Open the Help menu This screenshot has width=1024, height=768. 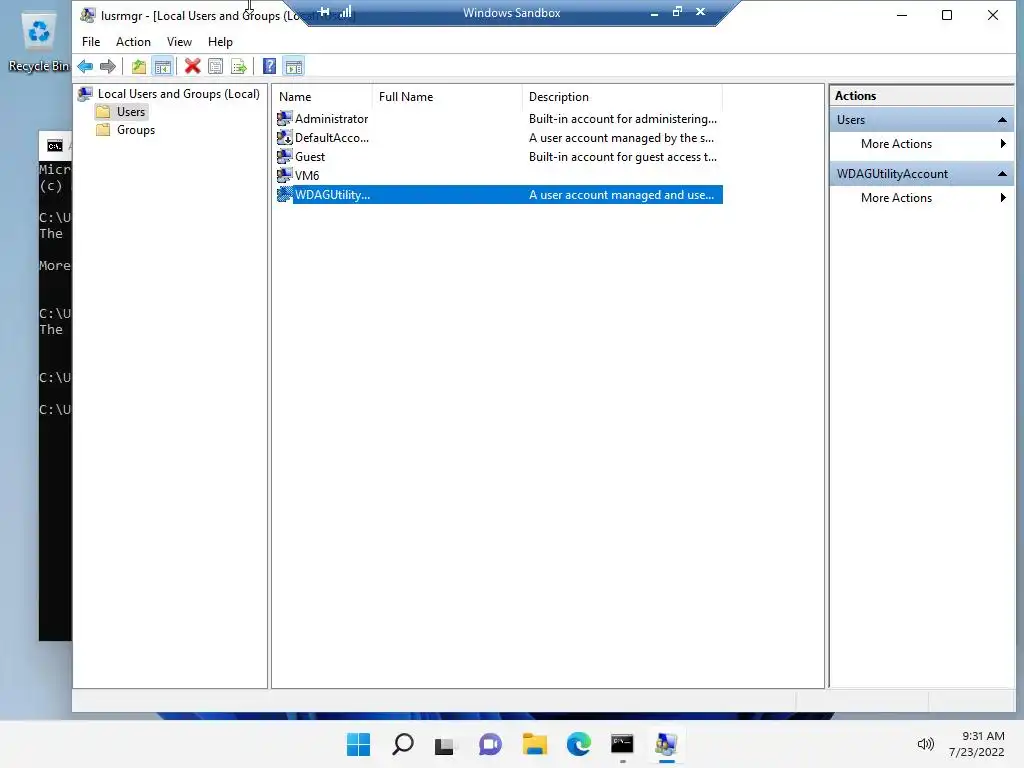[x=220, y=42]
